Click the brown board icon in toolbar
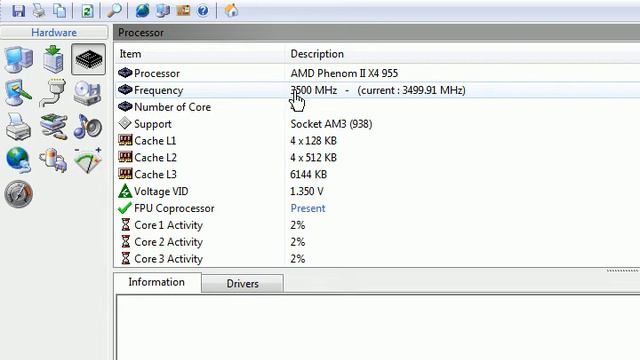 (183, 10)
